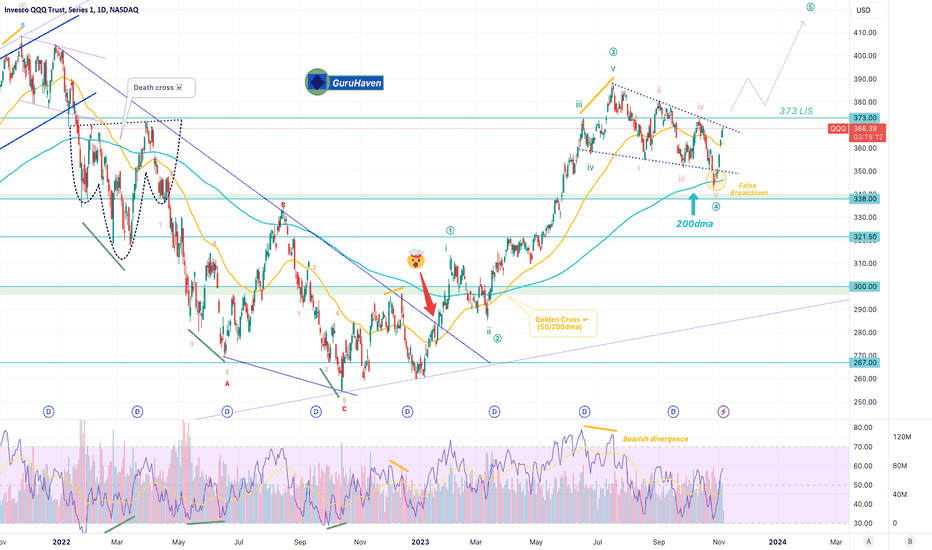Image resolution: width=932 pixels, height=550 pixels.
Task: Toggle the scale button labeled B
Action: click(910, 542)
